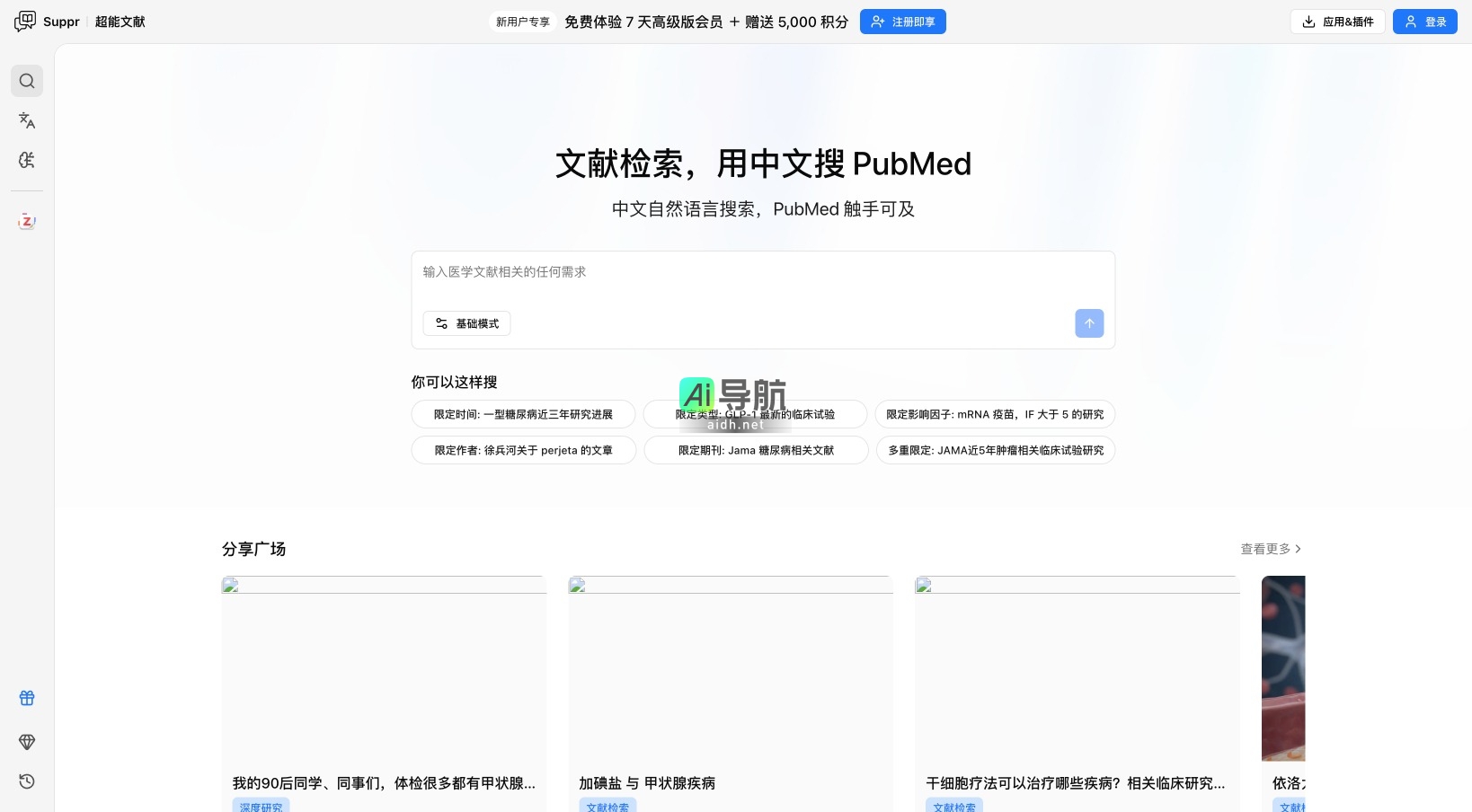Open the diamond membership icon
The height and width of the screenshot is (812, 1472).
(27, 742)
